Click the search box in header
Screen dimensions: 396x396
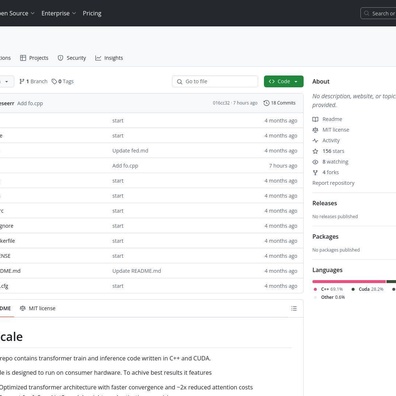(378, 13)
